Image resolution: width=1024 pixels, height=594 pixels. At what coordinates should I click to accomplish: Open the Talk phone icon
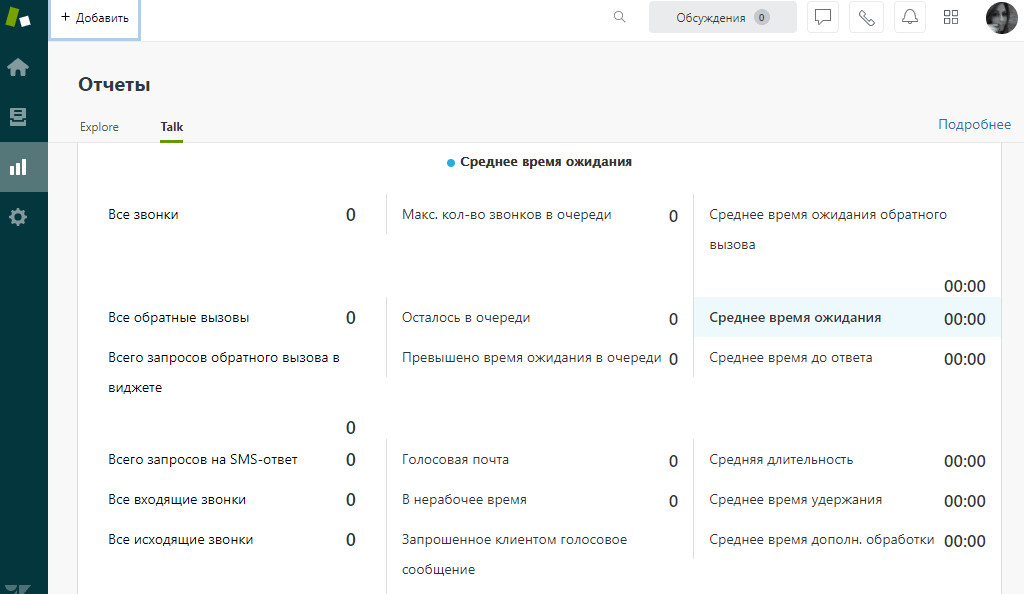[866, 17]
